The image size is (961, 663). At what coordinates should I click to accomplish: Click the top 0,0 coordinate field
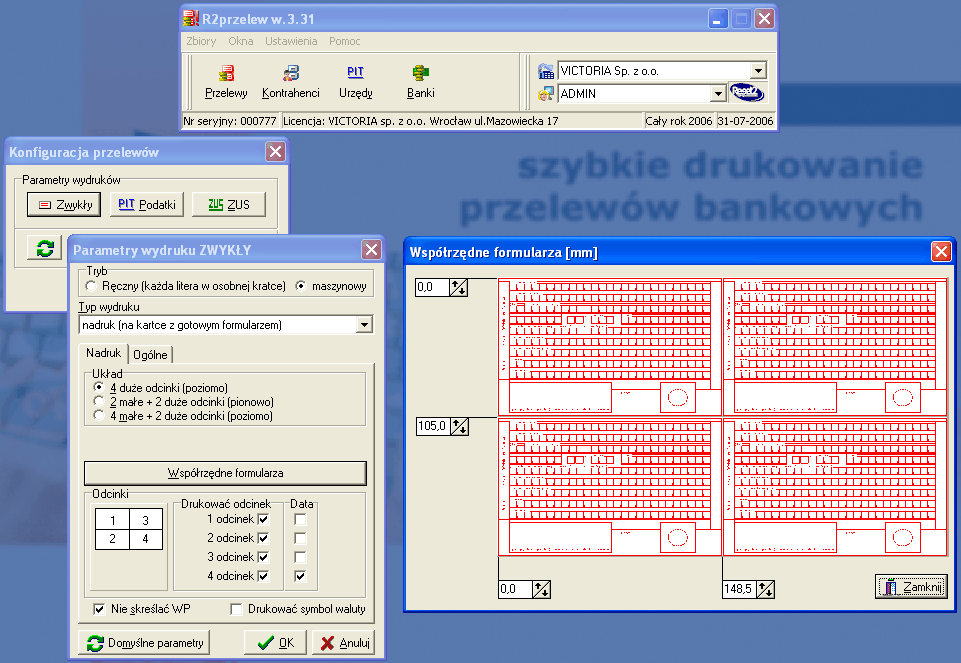point(433,287)
